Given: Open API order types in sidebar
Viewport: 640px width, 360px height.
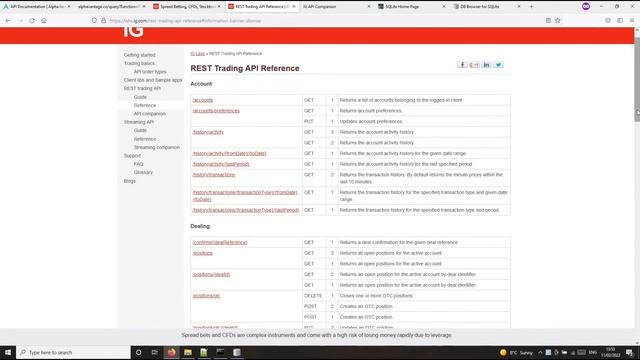Looking at the screenshot, I should 150,71.
